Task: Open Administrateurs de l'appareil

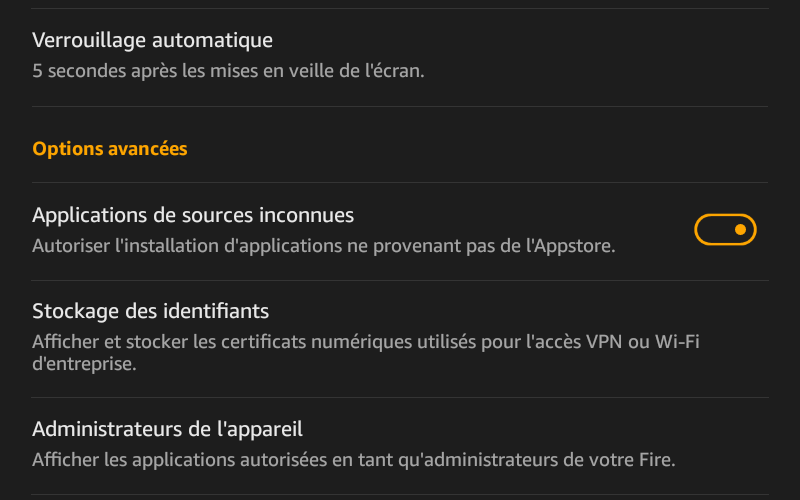Action: click(x=400, y=446)
